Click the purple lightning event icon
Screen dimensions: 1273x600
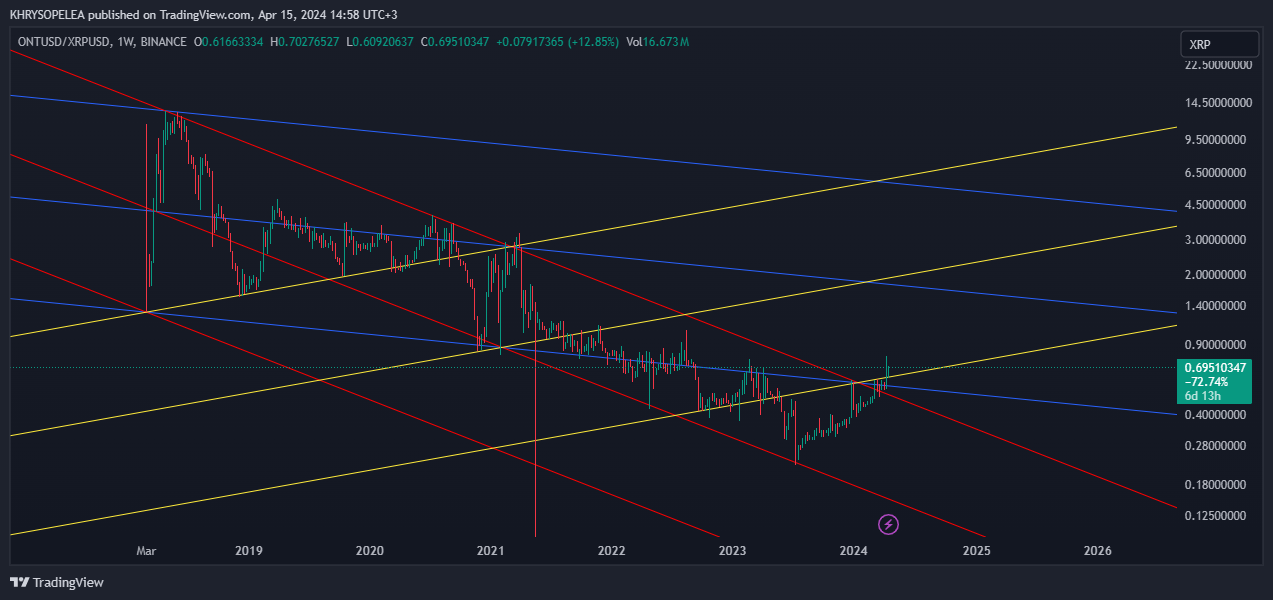tap(887, 523)
